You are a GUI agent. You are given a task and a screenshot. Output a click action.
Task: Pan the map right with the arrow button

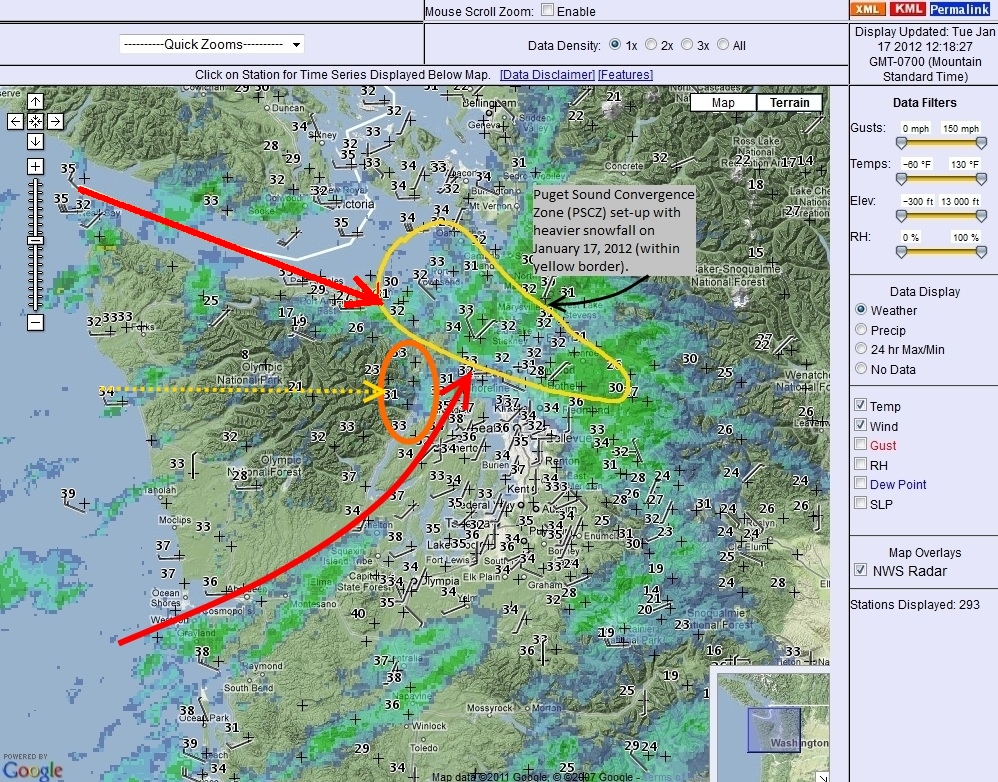coord(55,121)
